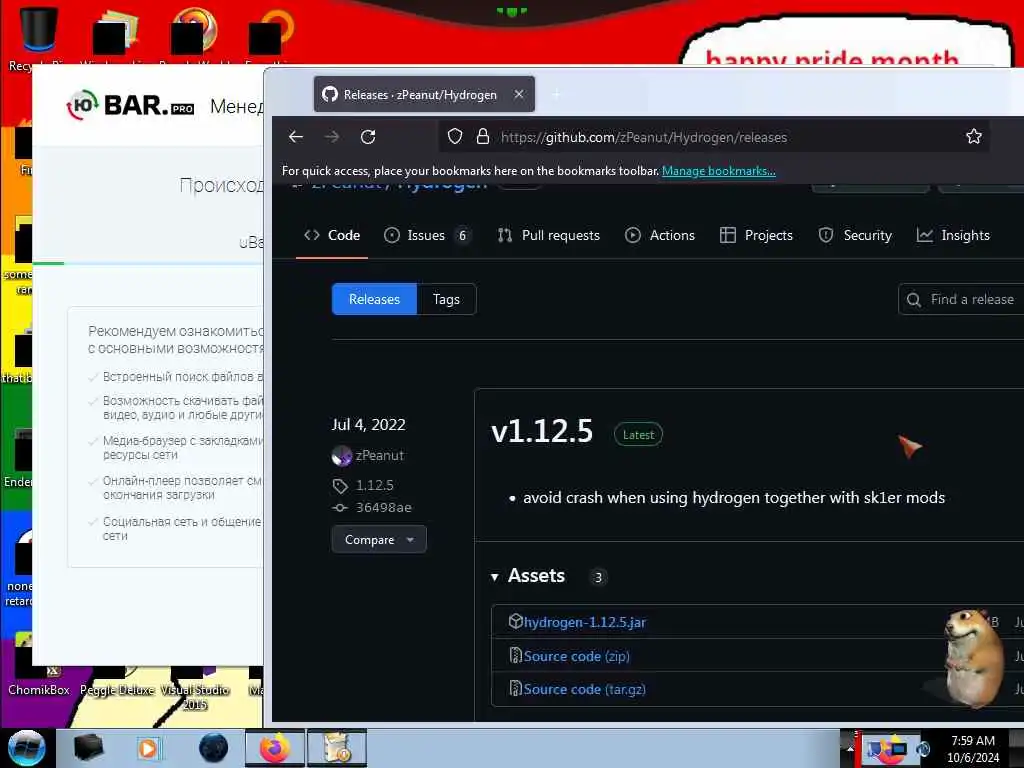Select Peggle Deluxe desktop icon
The height and width of the screenshot is (768, 1024).
coord(117,680)
